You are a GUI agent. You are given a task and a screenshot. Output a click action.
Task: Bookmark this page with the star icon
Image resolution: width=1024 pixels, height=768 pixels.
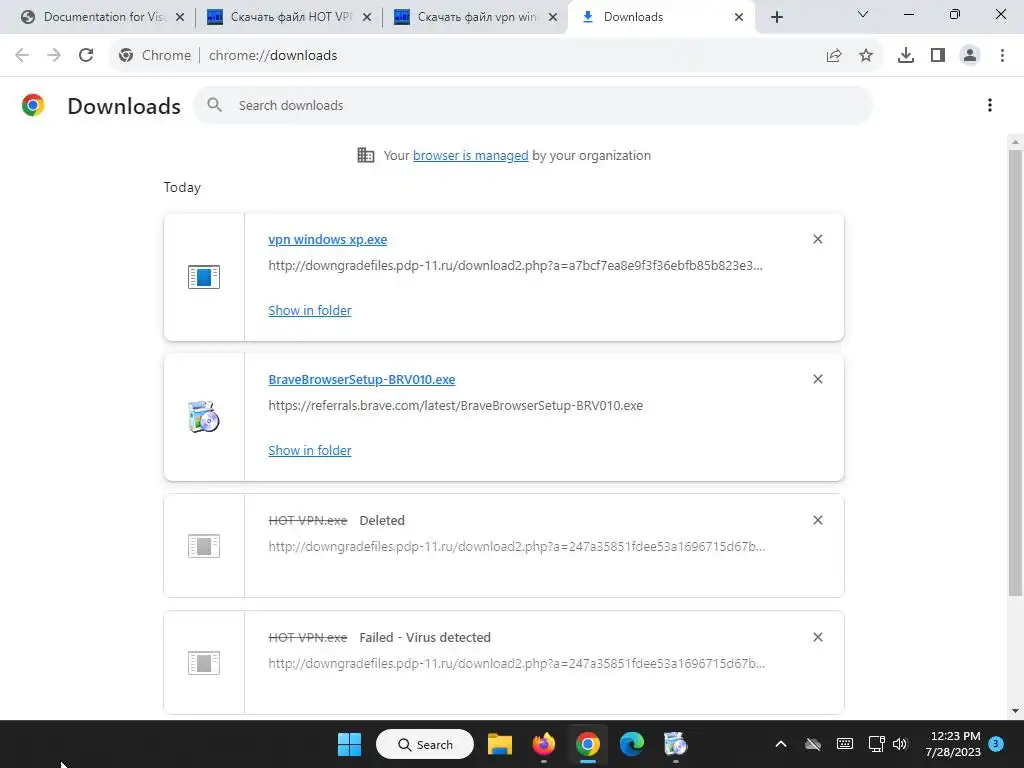pos(866,56)
